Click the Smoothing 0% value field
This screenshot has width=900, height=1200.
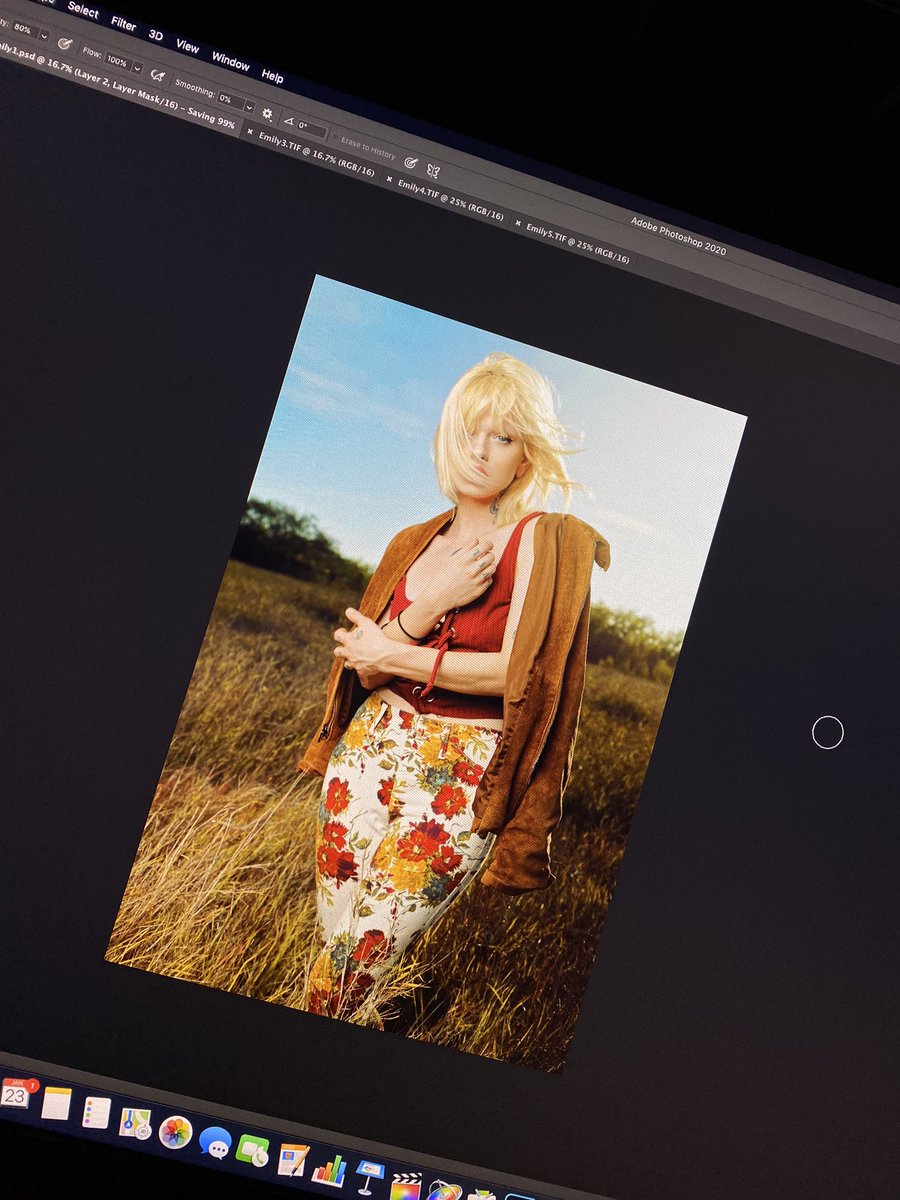230,100
